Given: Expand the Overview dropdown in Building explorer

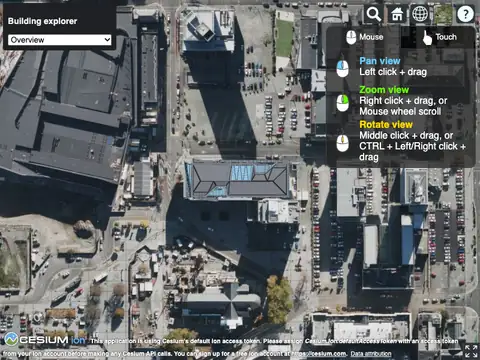Looking at the screenshot, I should click(x=59, y=40).
